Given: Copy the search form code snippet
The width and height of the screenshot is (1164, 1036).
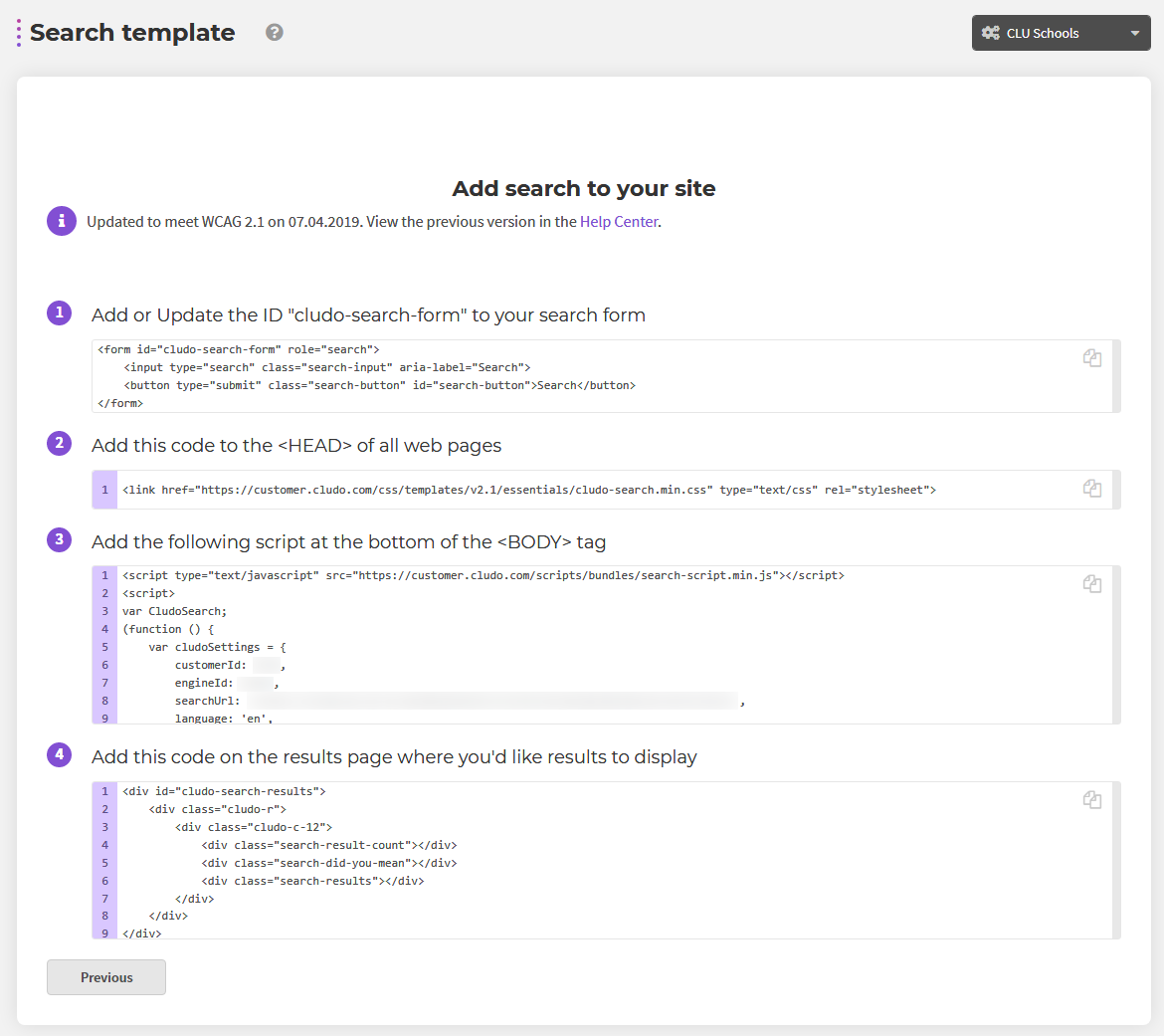Looking at the screenshot, I should 1092,358.
